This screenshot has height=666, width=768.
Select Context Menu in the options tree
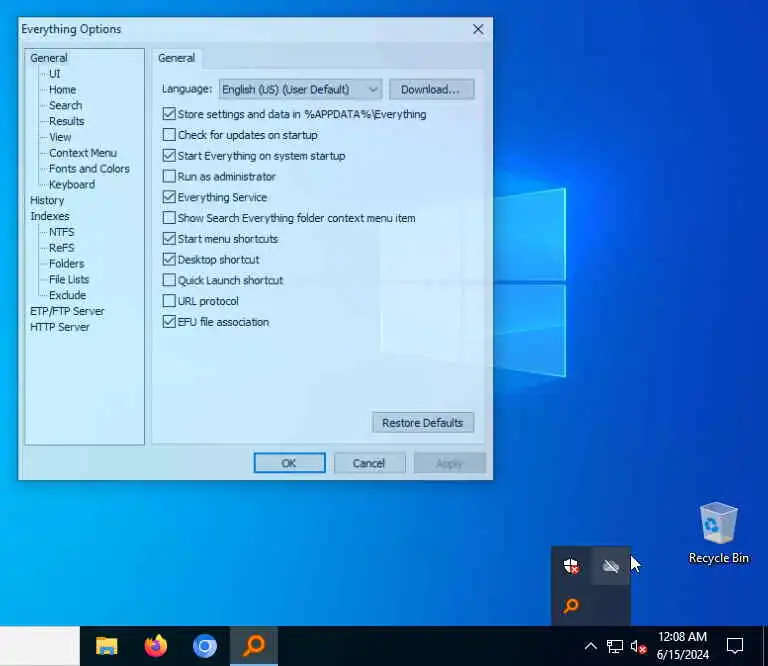[83, 153]
